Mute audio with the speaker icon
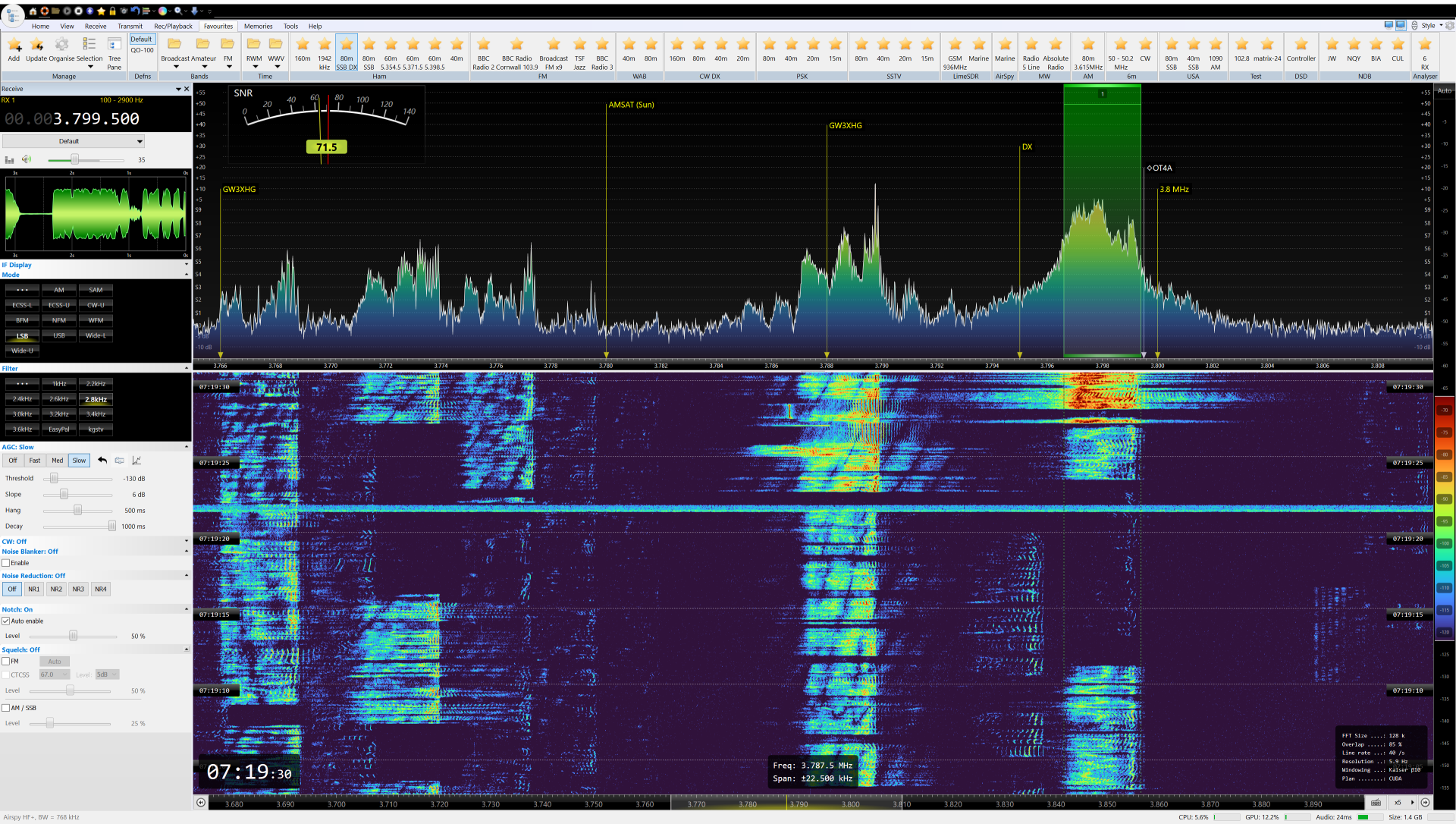Viewport: 1456px width, 824px height. 27,159
